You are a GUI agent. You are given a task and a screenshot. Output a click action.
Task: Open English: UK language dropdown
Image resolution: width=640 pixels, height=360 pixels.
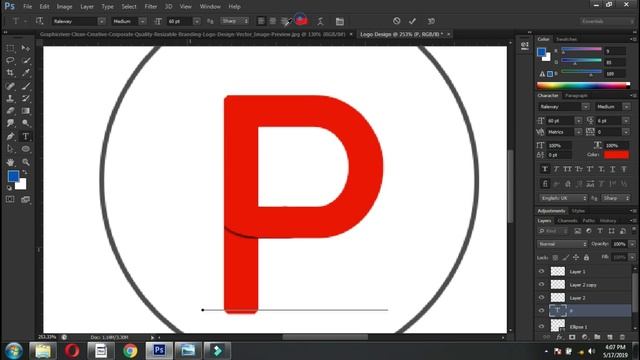[563, 198]
